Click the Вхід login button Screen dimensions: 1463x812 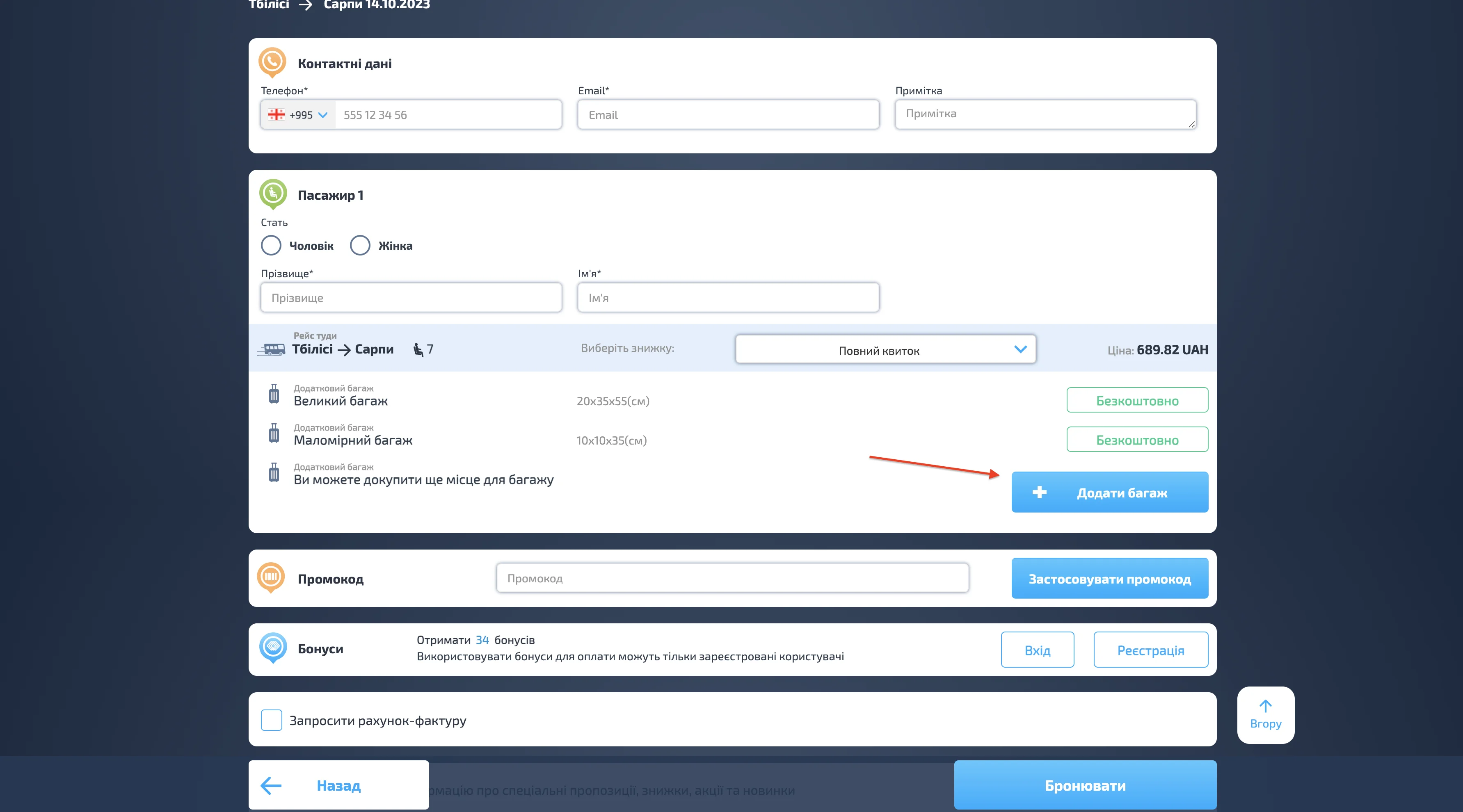[1037, 650]
